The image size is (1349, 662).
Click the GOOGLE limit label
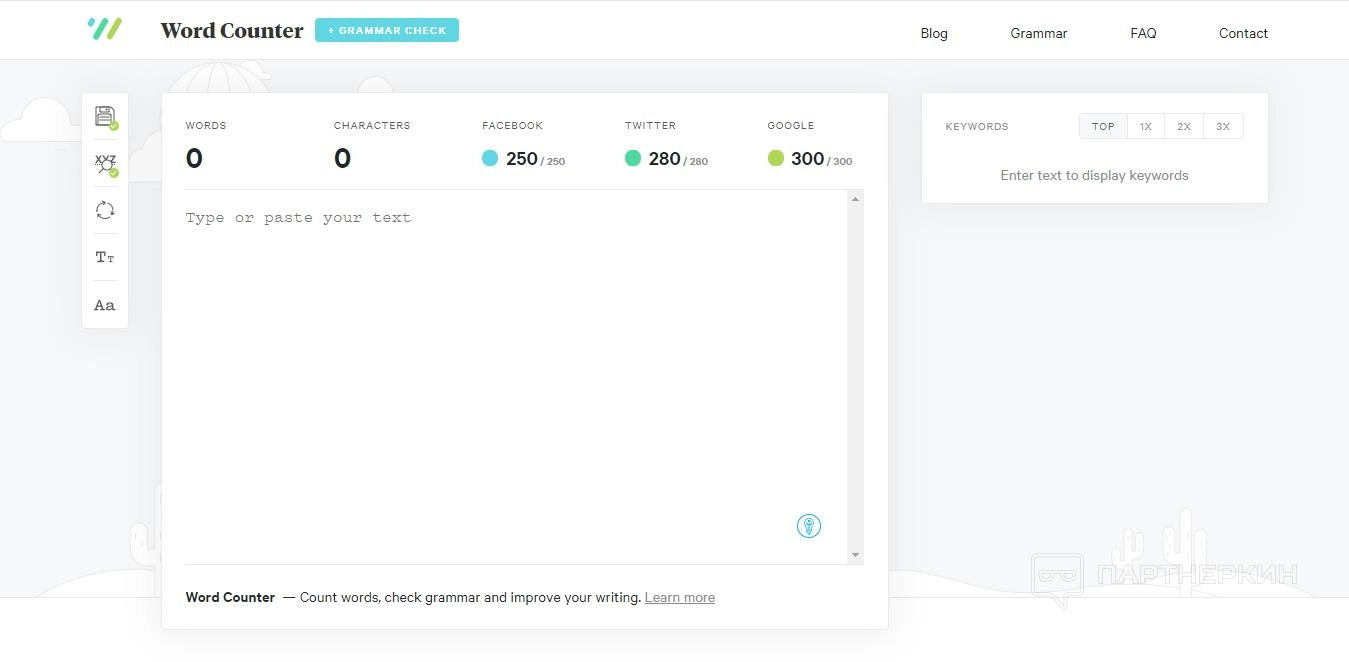click(x=791, y=126)
